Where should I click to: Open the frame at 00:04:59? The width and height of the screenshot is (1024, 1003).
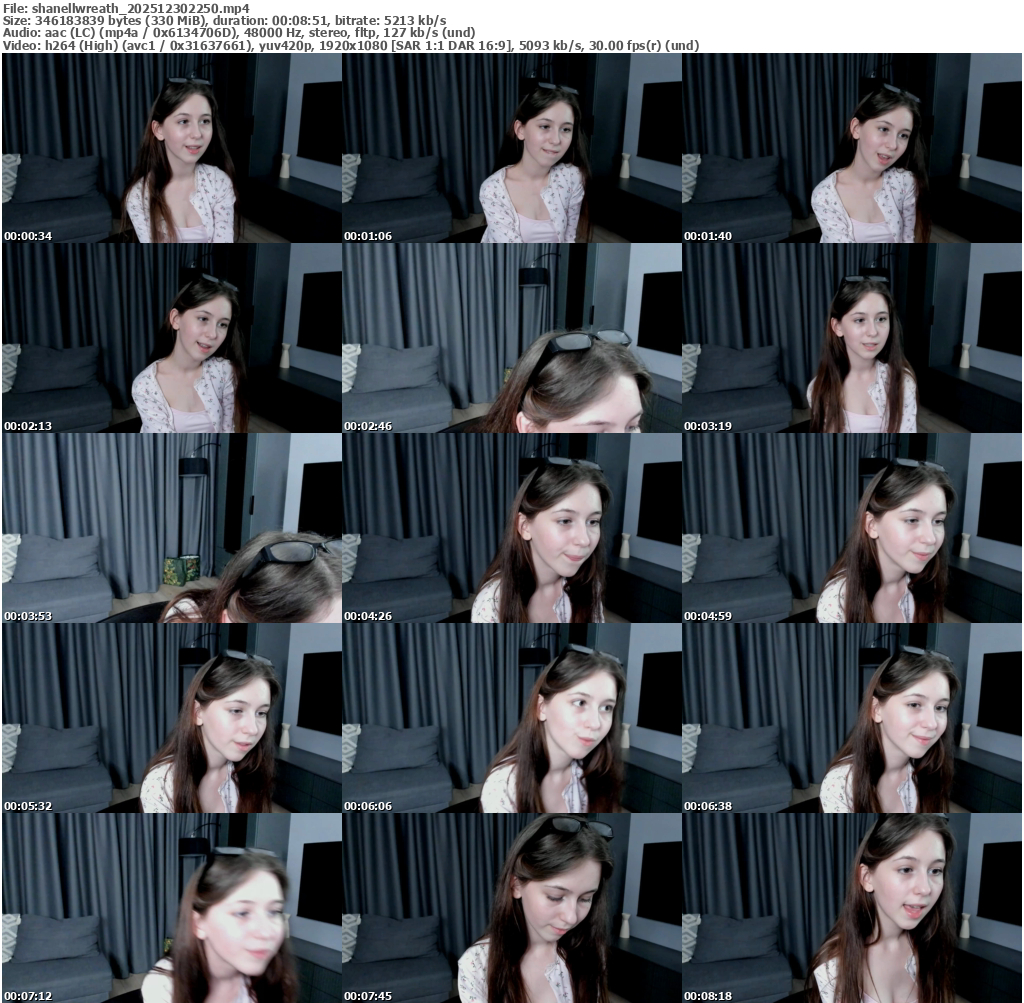pos(852,528)
